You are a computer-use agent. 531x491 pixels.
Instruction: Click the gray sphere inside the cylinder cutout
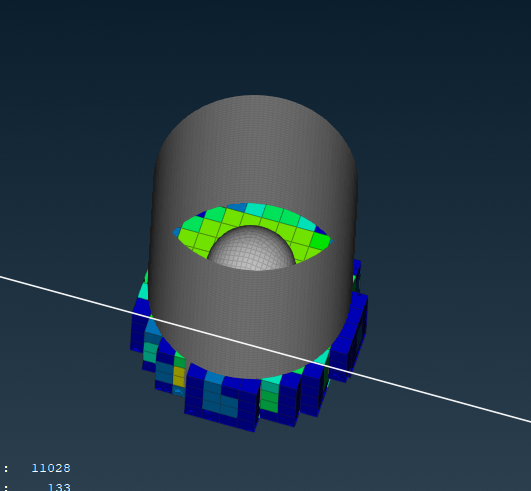(x=251, y=249)
